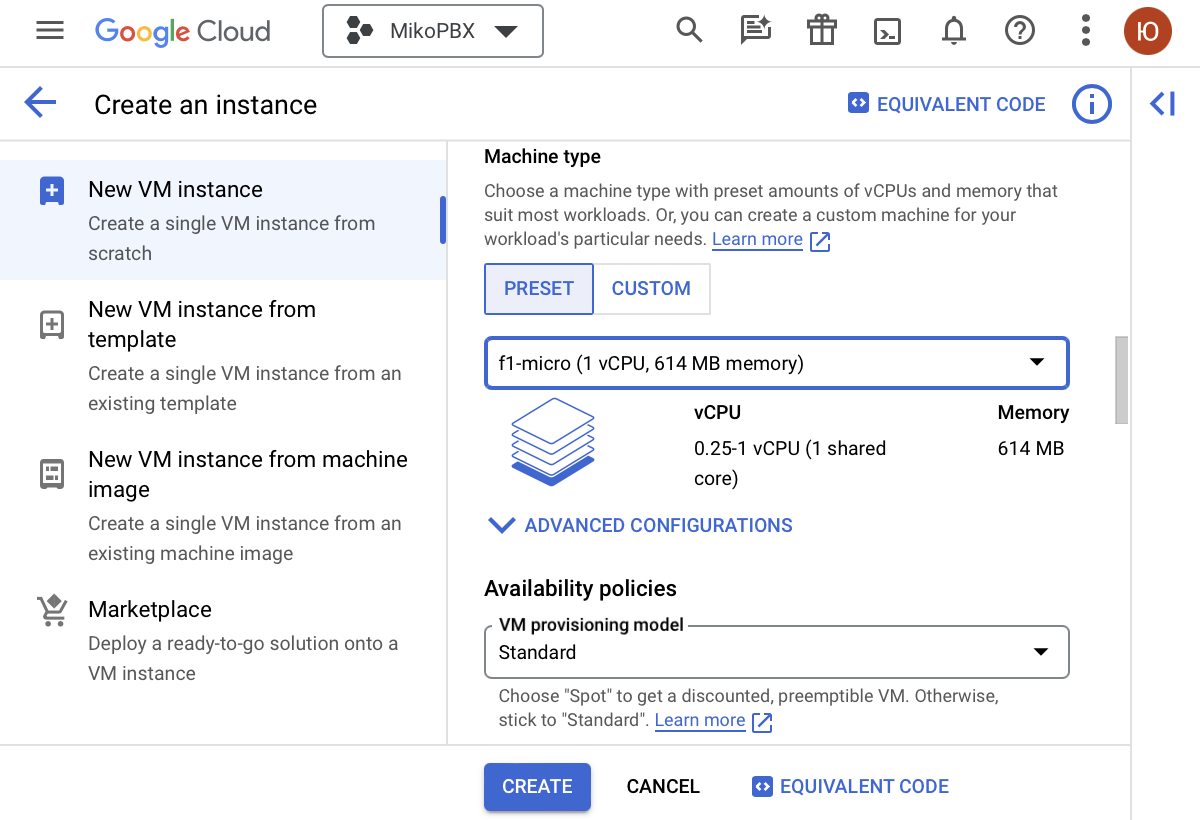Click the blue CREATE button
The height and width of the screenshot is (820, 1200).
click(x=537, y=787)
